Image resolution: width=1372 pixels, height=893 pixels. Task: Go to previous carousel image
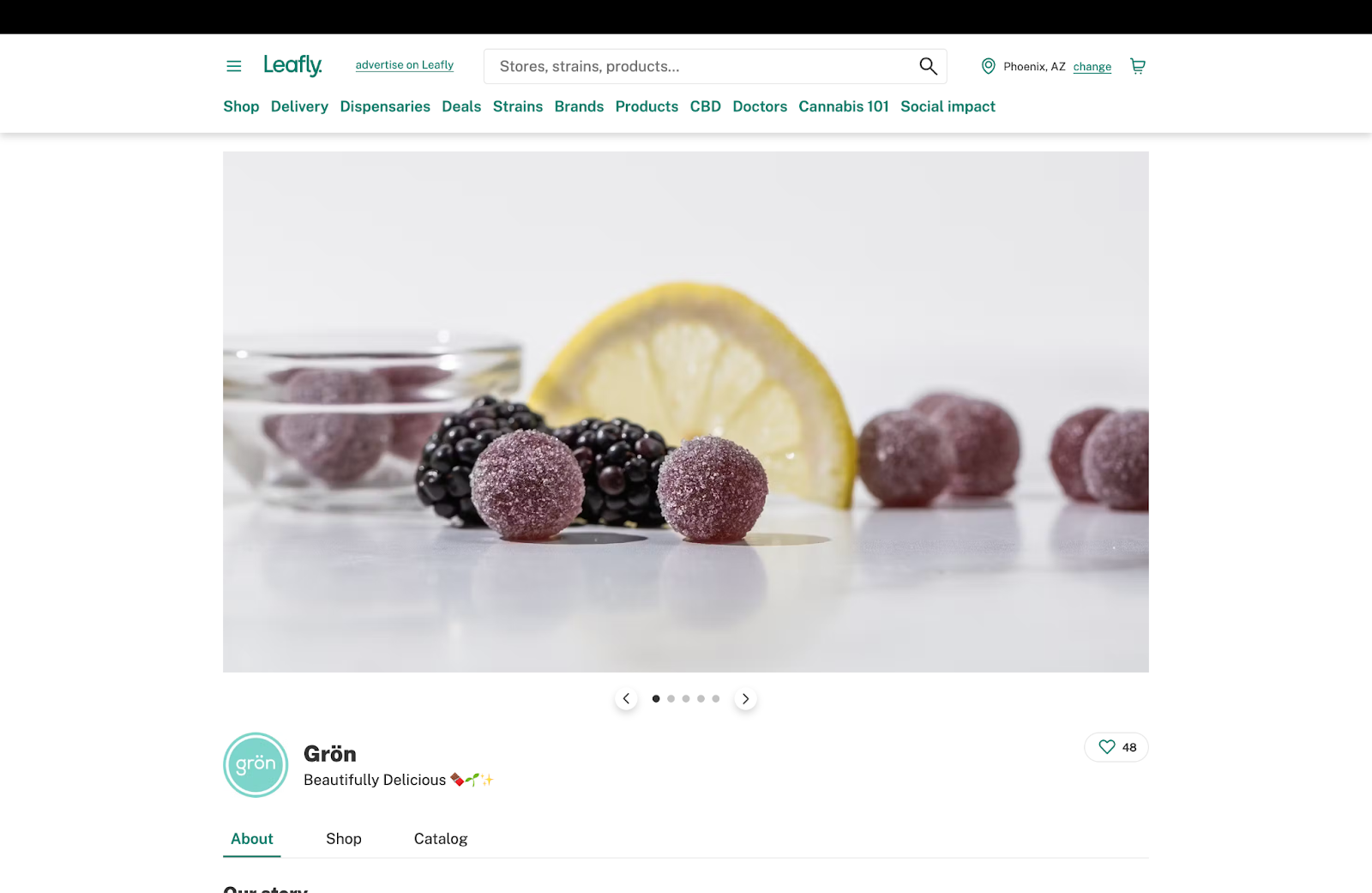click(626, 698)
